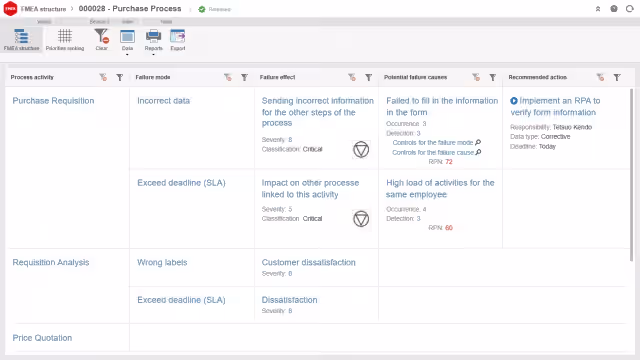640x360 pixels.
Task: Filter the Failure mode column
Action: pyautogui.click(x=244, y=77)
